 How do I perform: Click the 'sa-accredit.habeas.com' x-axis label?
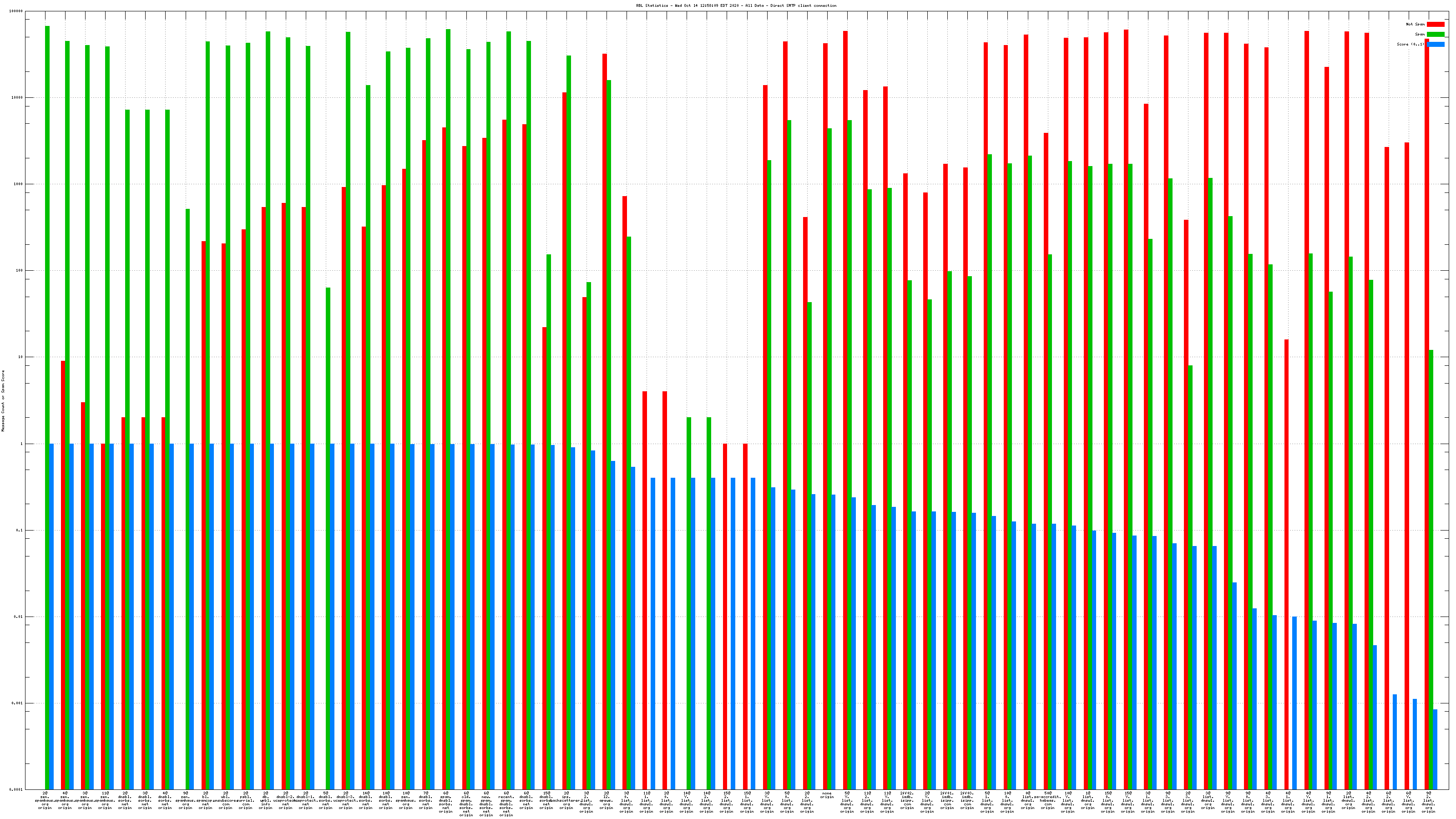pyautogui.click(x=1047, y=800)
